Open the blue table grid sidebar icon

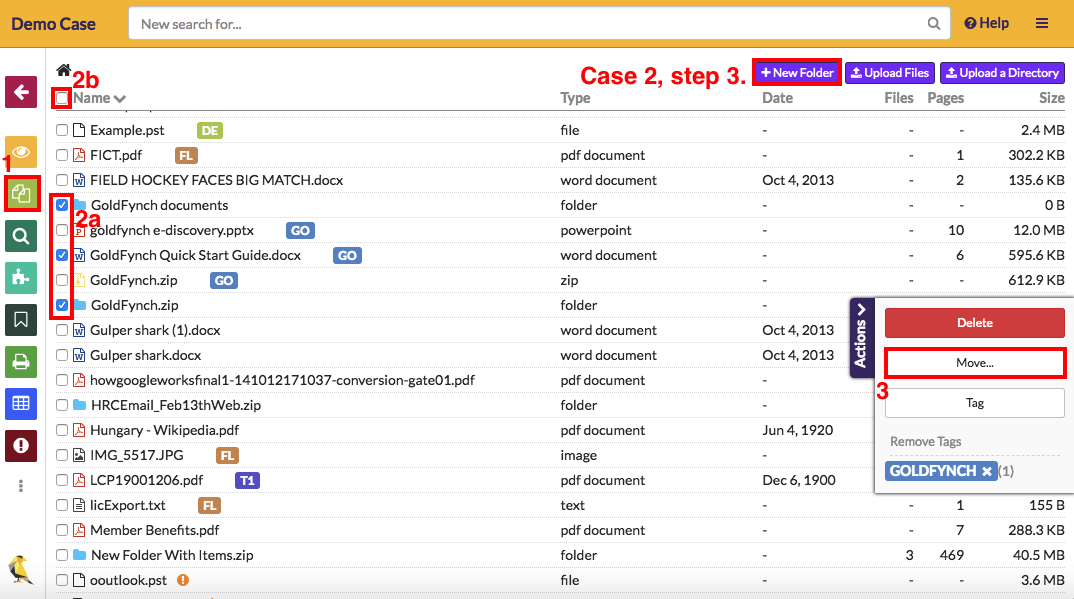tap(21, 403)
